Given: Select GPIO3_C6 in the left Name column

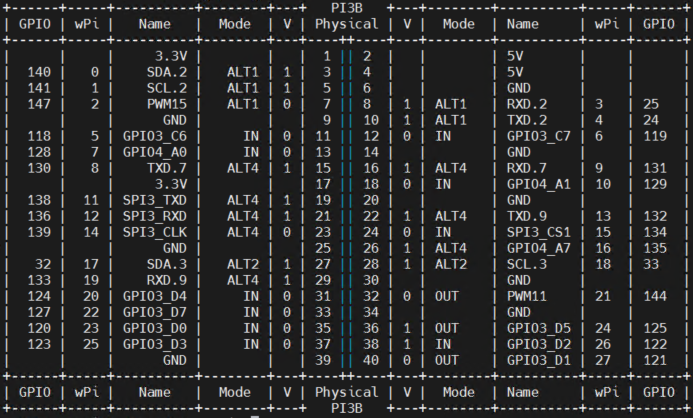Looking at the screenshot, I should click(154, 136).
